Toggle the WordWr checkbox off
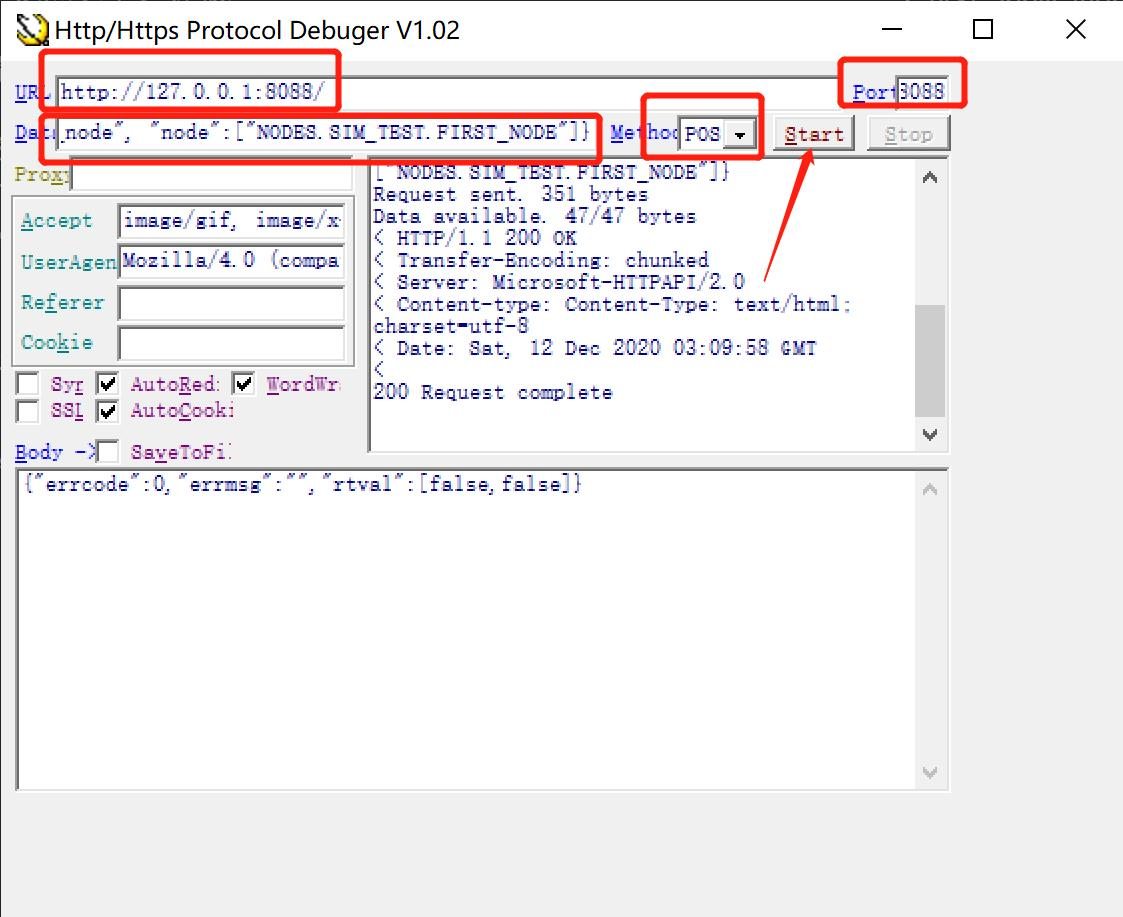Viewport: 1123px width, 917px height. tap(244, 384)
